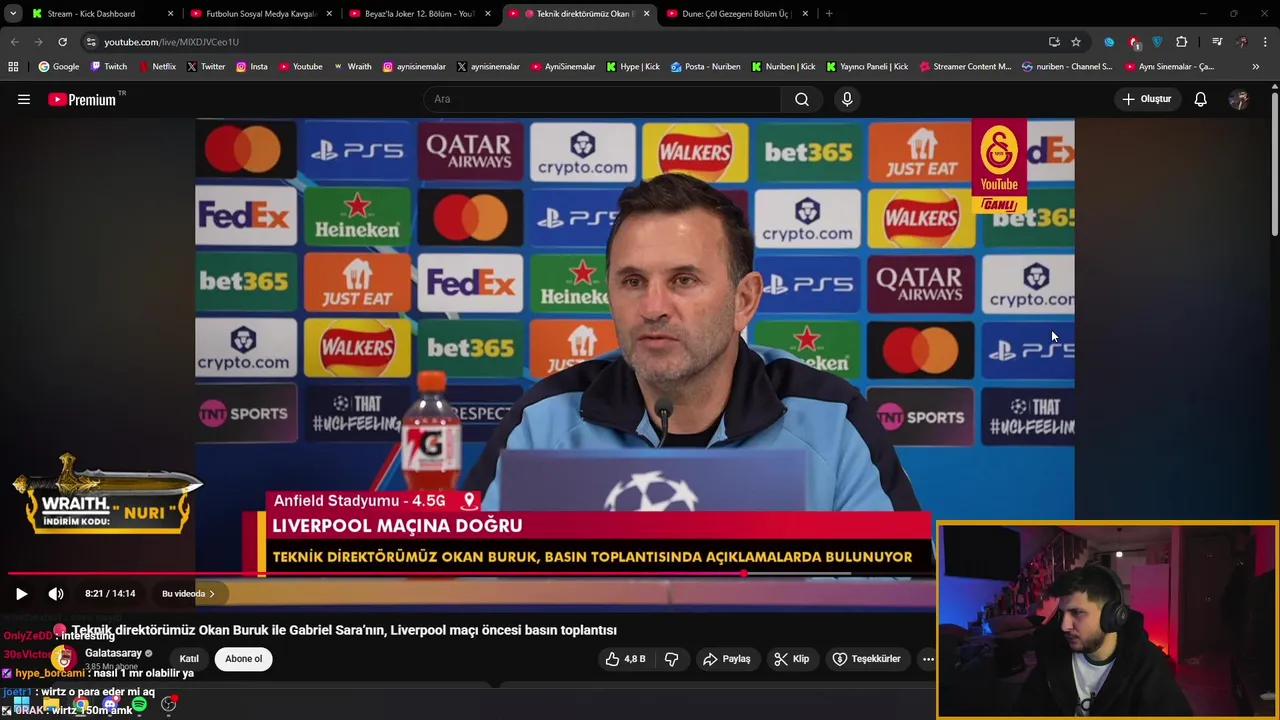Screen dimensions: 1280x720
Task: Open the Aynı Sinemalar - Ça... bookmark
Action: coord(1169,67)
